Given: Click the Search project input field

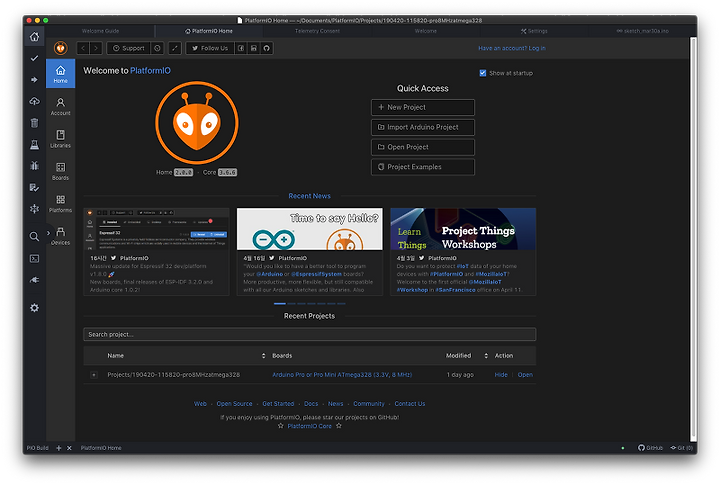Looking at the screenshot, I should tap(309, 334).
